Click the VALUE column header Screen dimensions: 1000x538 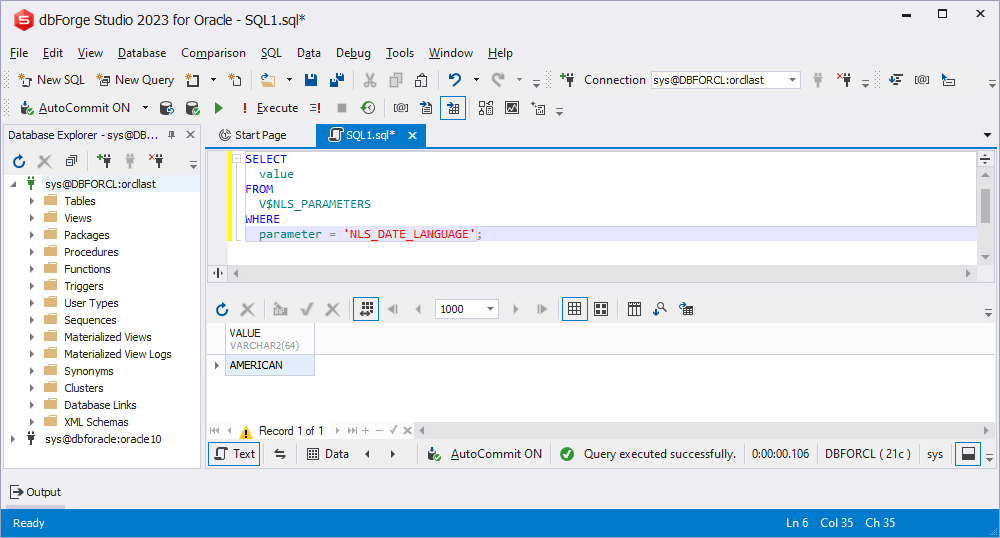coord(270,338)
